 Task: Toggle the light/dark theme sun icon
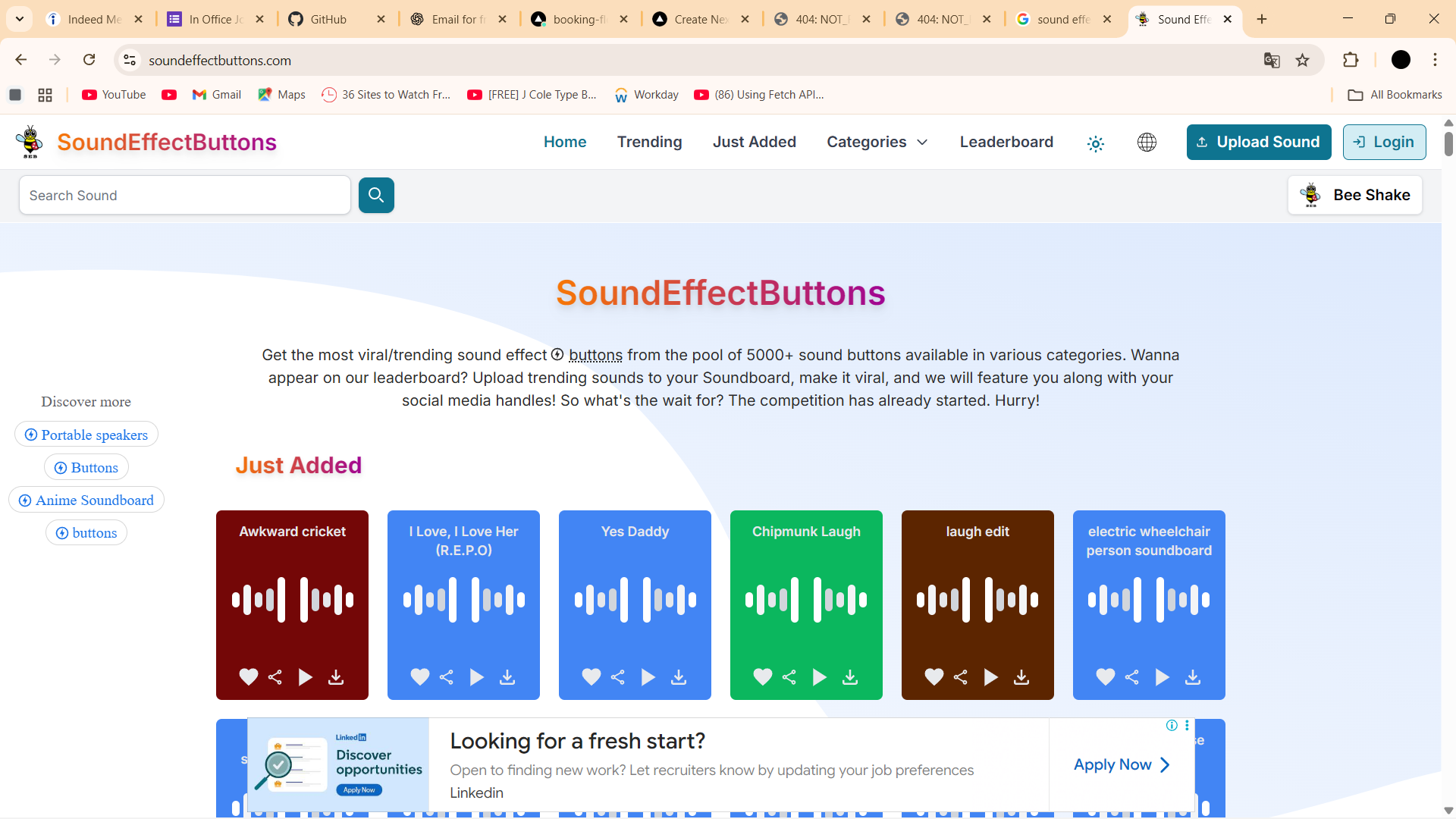click(1096, 143)
